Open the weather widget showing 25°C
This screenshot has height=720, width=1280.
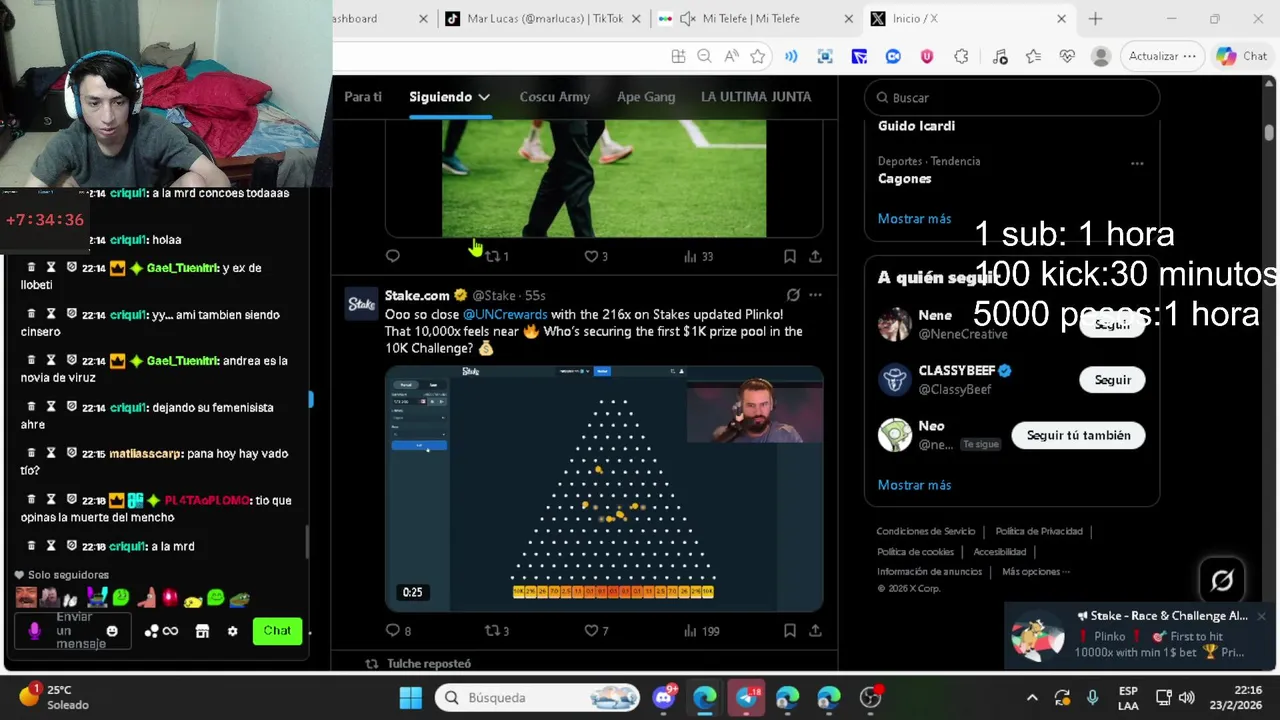(x=54, y=697)
